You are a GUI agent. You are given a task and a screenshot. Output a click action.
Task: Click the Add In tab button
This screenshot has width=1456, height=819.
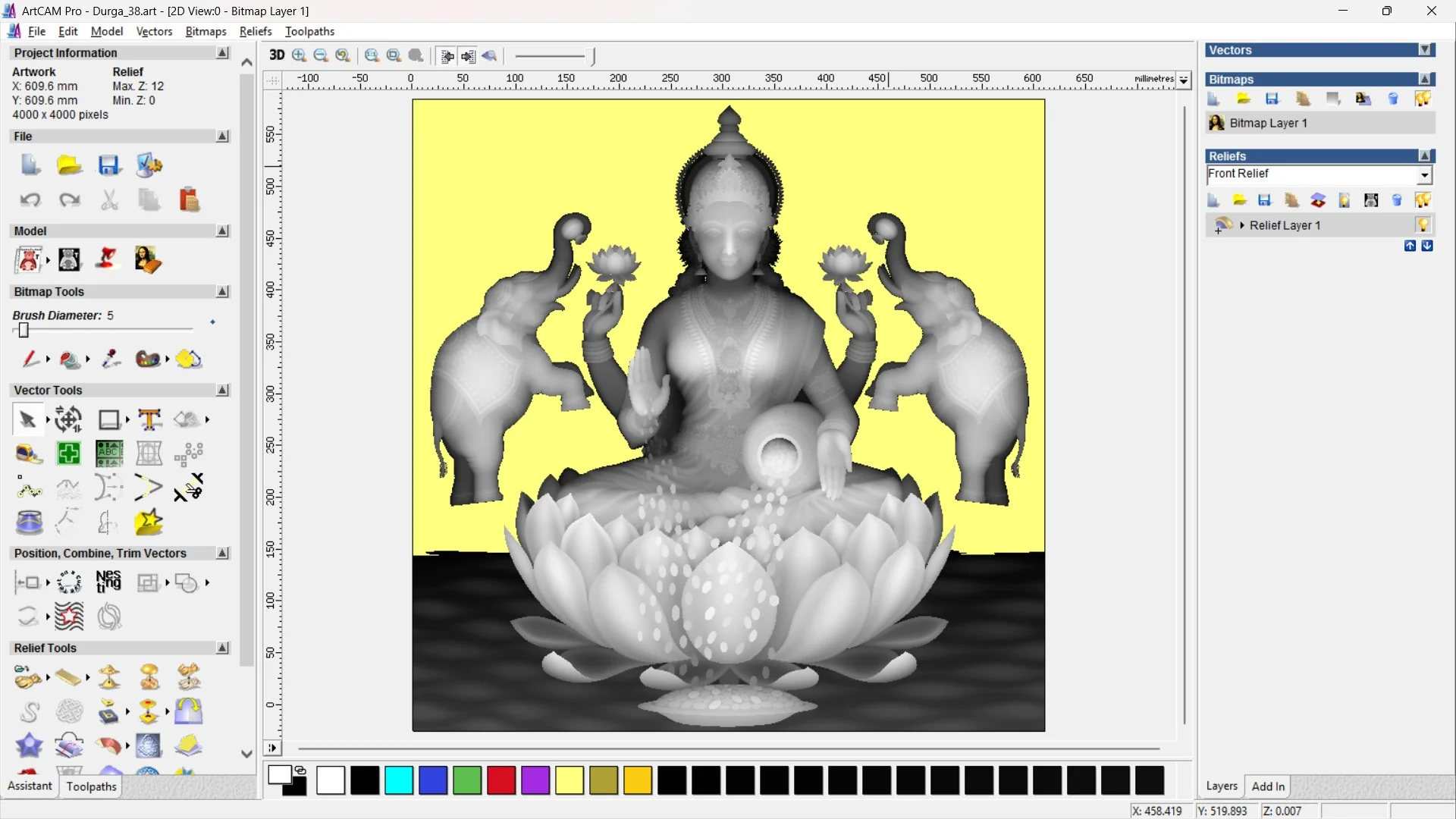(1268, 786)
